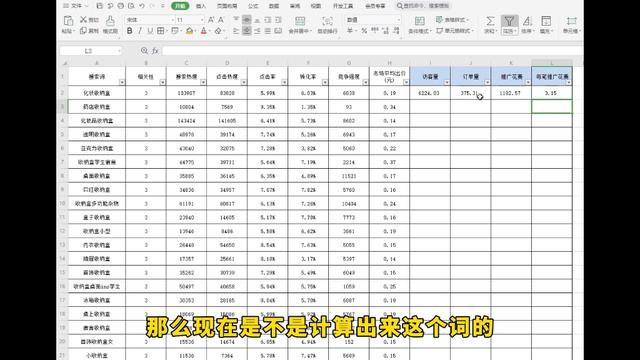Align text to bottom of cell

pos(257,20)
